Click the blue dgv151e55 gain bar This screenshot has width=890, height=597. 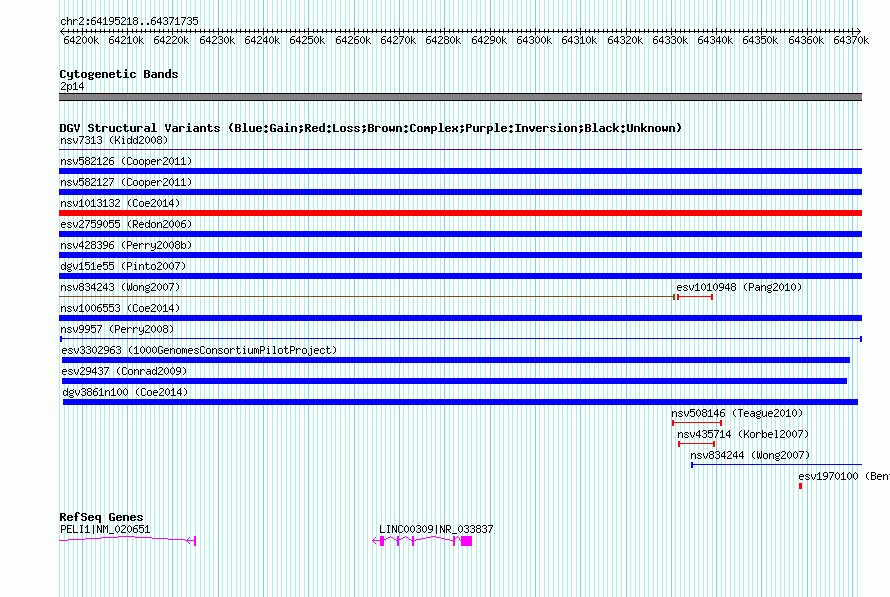460,276
